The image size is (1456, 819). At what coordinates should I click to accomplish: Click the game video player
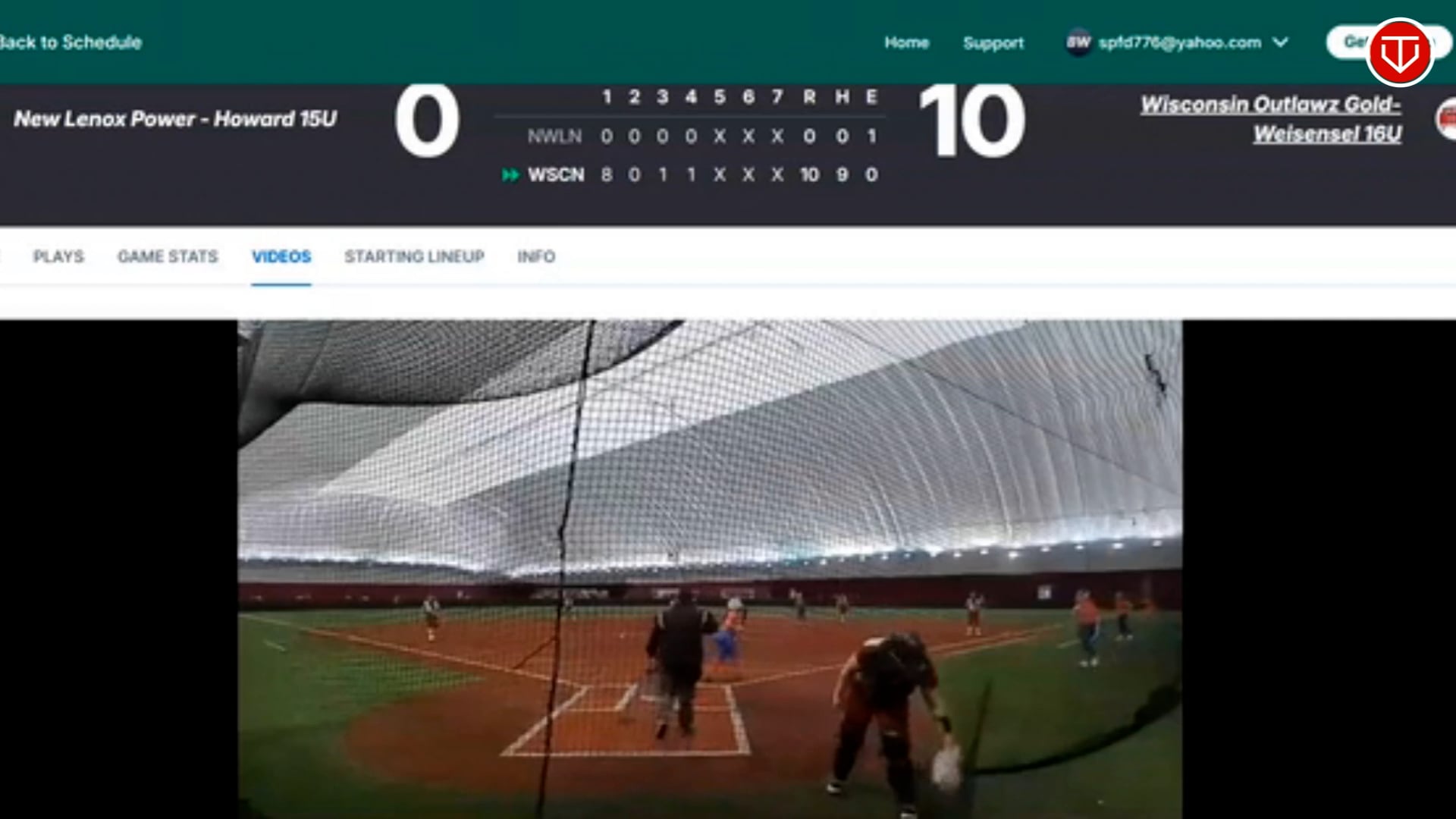(710, 569)
